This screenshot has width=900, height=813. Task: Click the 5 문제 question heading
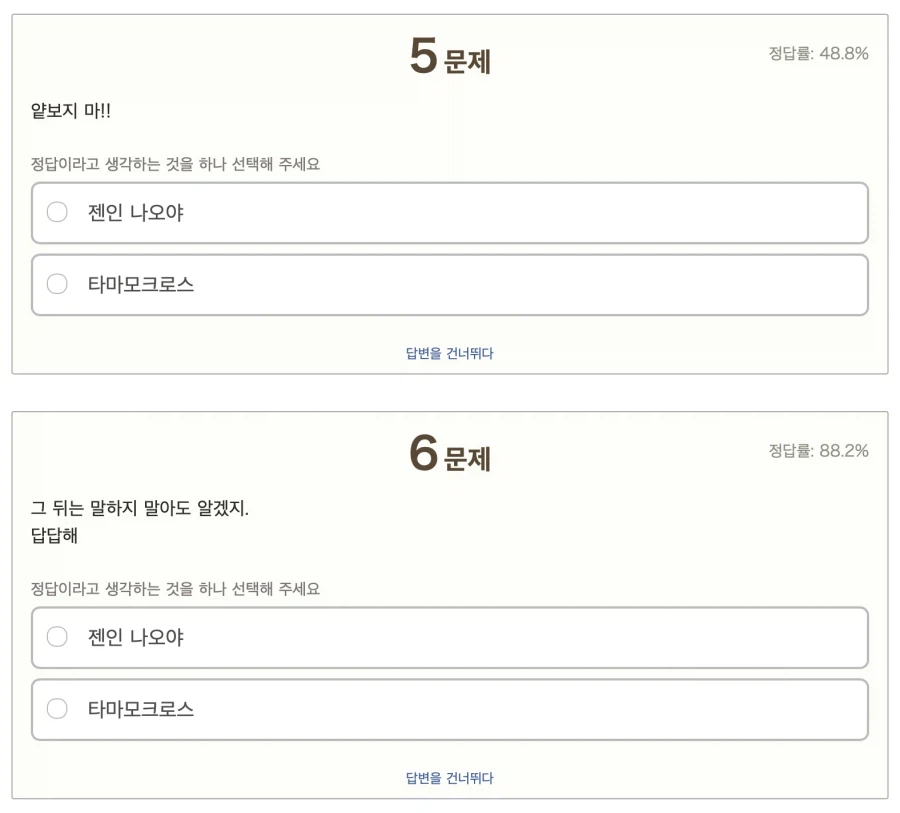click(x=449, y=57)
